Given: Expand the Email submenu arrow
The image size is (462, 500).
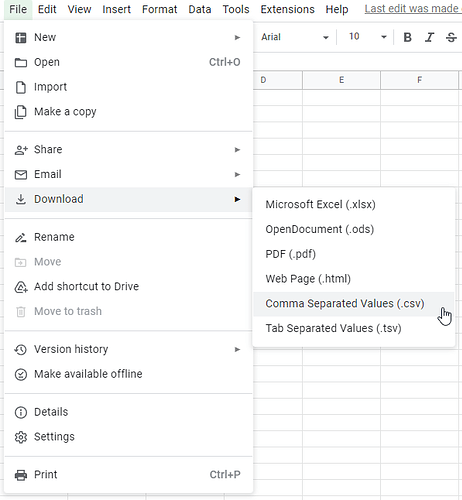Looking at the screenshot, I should (x=237, y=175).
